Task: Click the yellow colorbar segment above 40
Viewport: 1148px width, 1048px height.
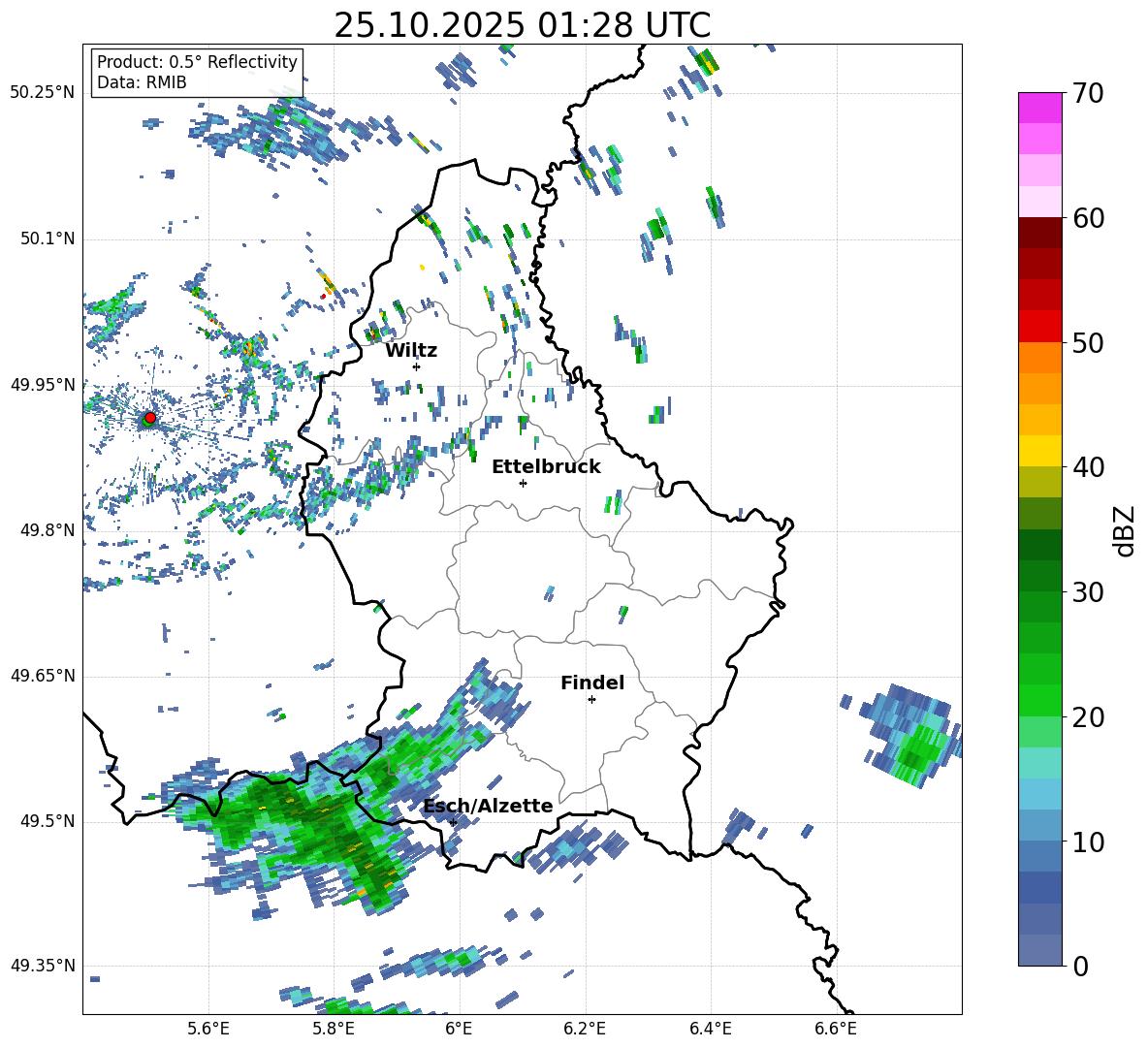Action: tap(1039, 450)
